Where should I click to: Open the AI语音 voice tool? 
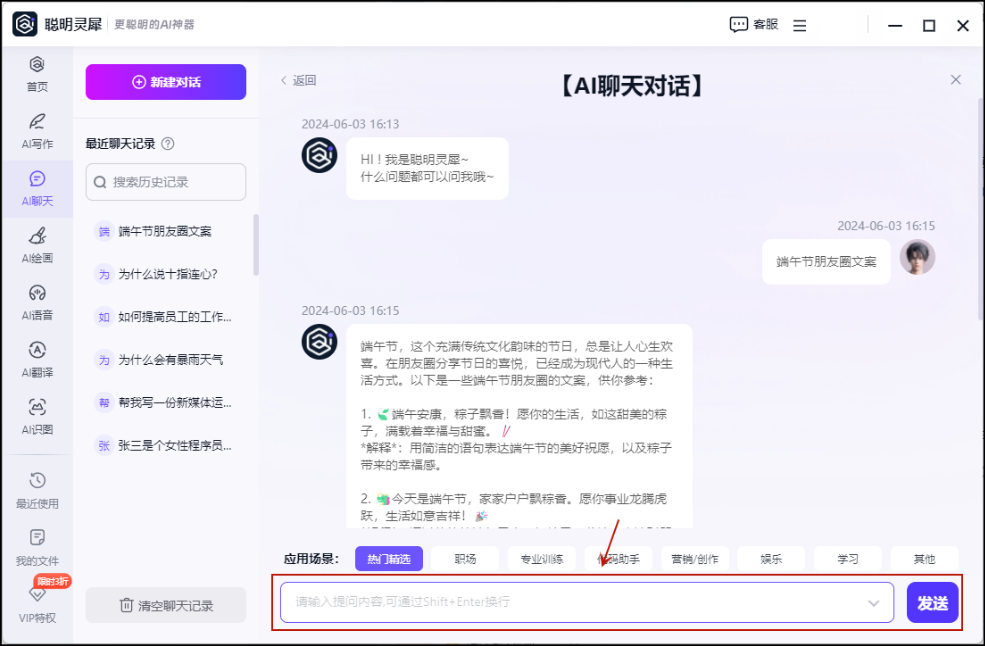click(x=37, y=303)
